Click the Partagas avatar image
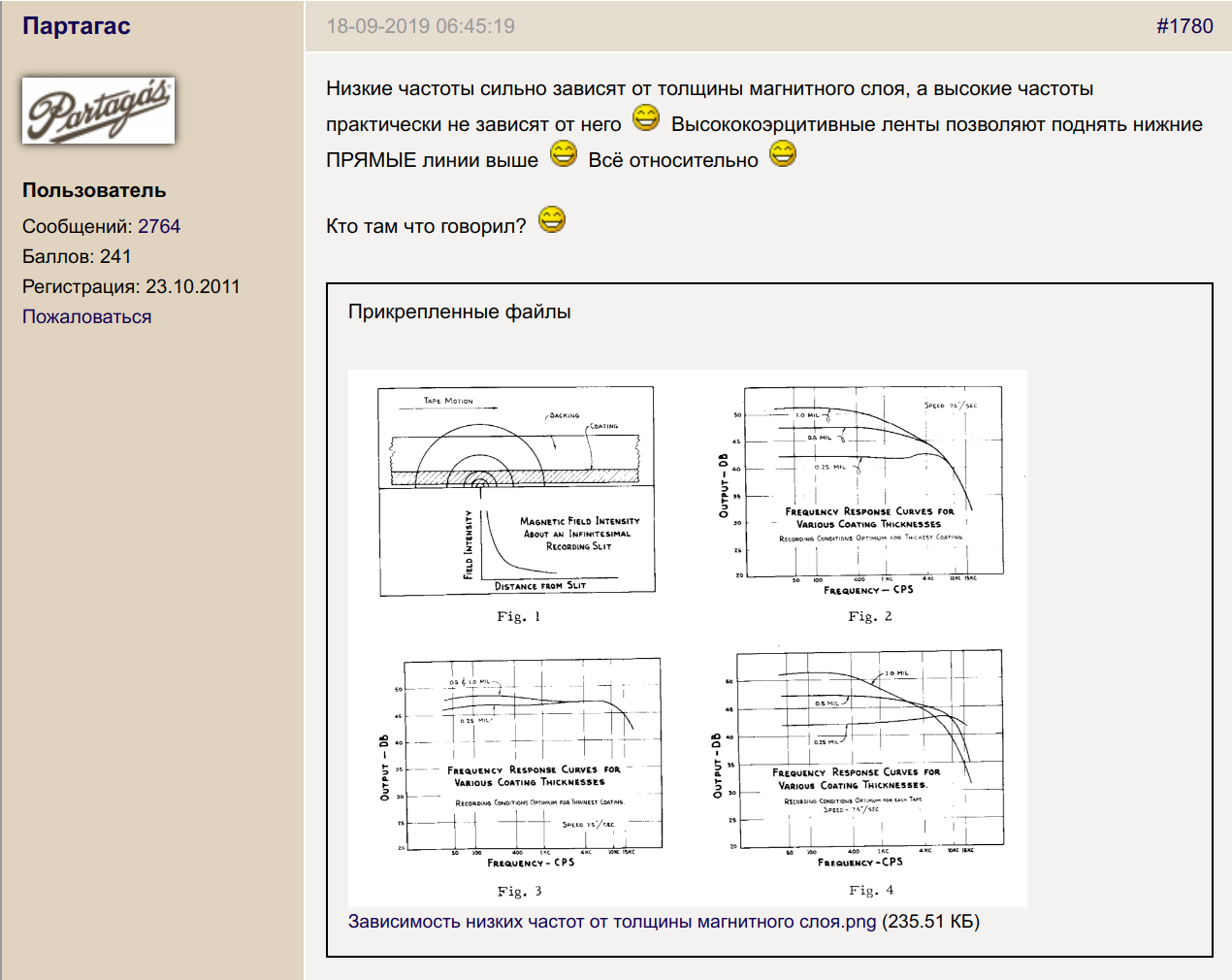This screenshot has height=980, width=1232. [x=98, y=111]
